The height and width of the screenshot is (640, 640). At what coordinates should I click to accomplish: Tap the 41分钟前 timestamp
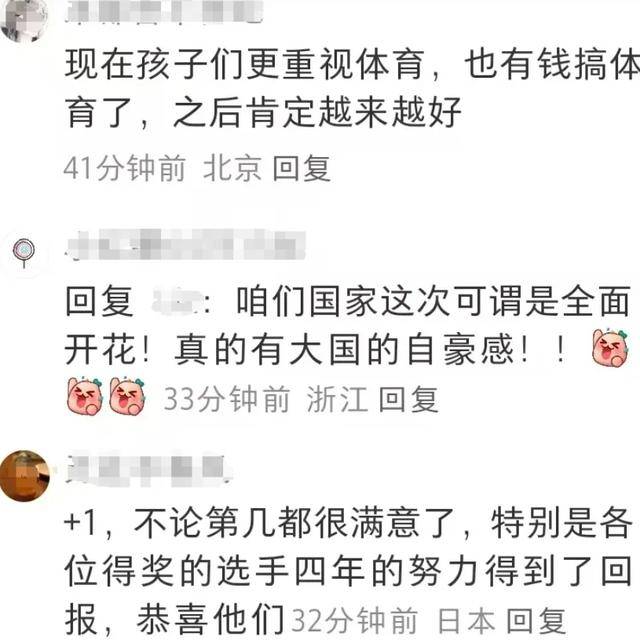(125, 168)
